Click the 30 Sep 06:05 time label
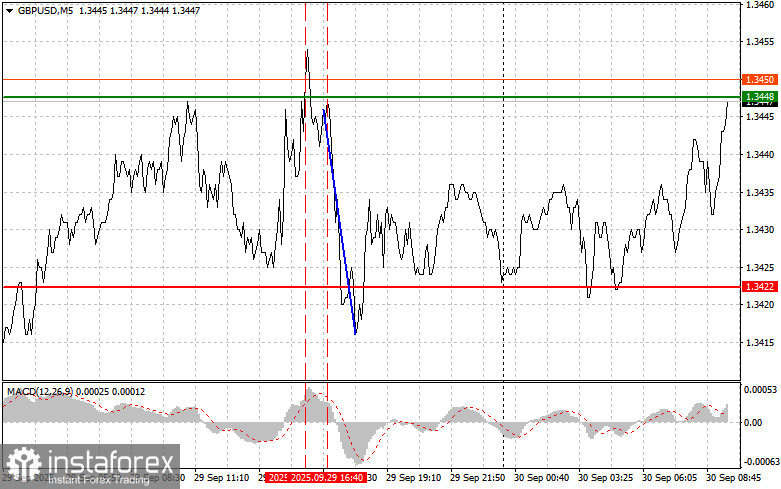 click(669, 478)
